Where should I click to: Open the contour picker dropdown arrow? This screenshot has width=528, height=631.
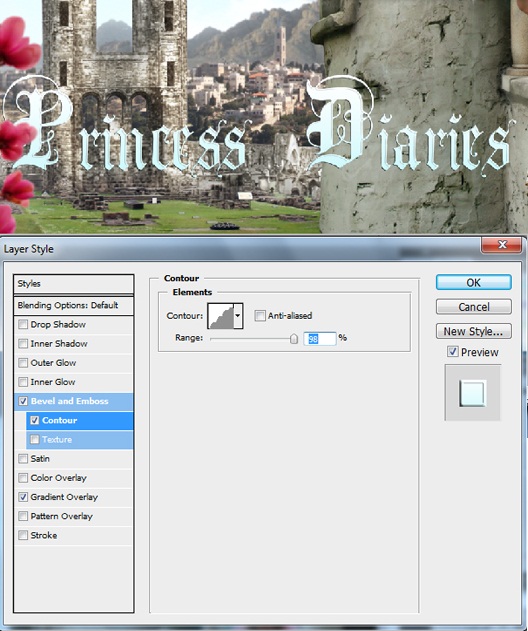[x=238, y=316]
